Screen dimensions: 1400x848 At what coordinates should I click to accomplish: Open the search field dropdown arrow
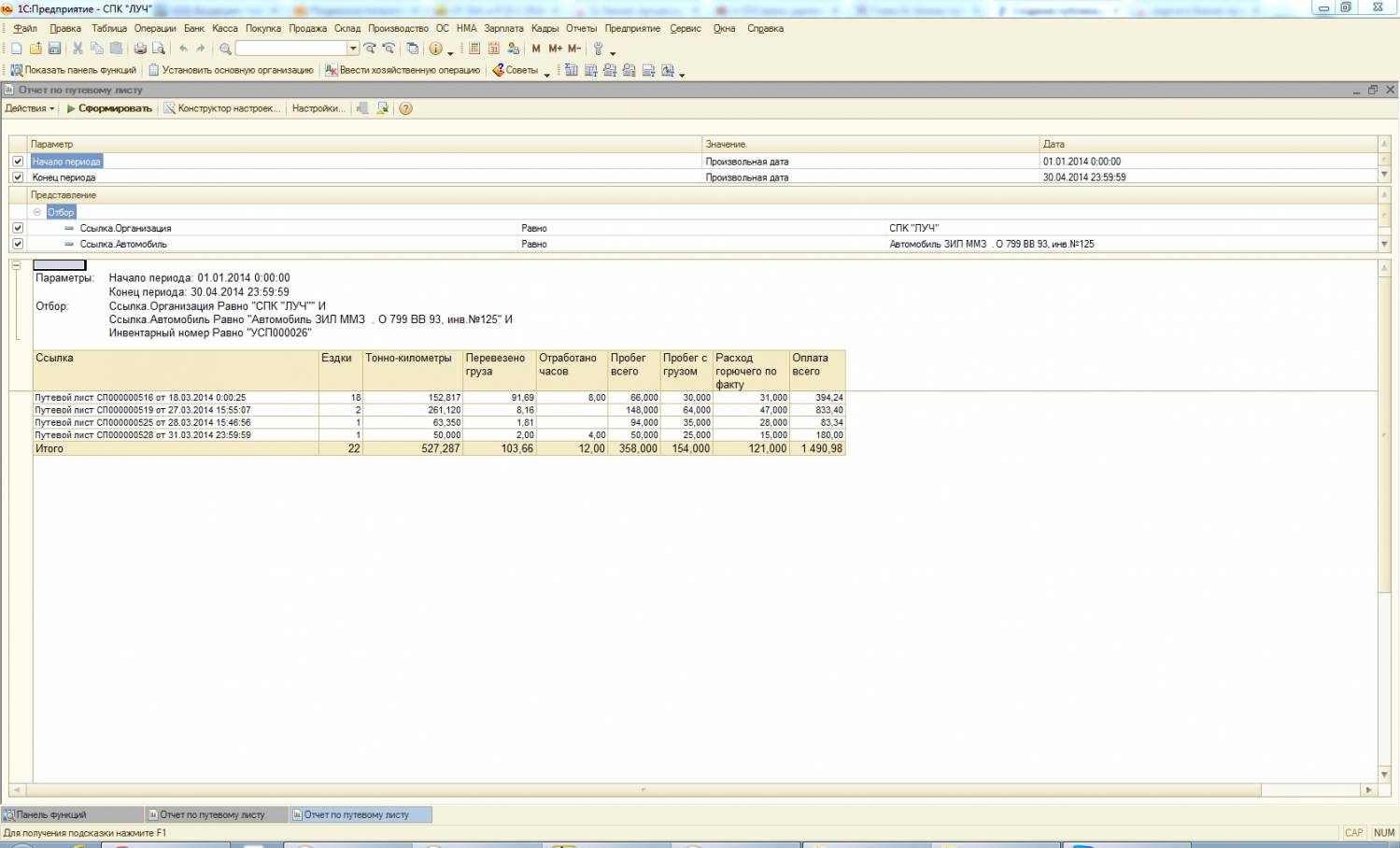(x=352, y=49)
